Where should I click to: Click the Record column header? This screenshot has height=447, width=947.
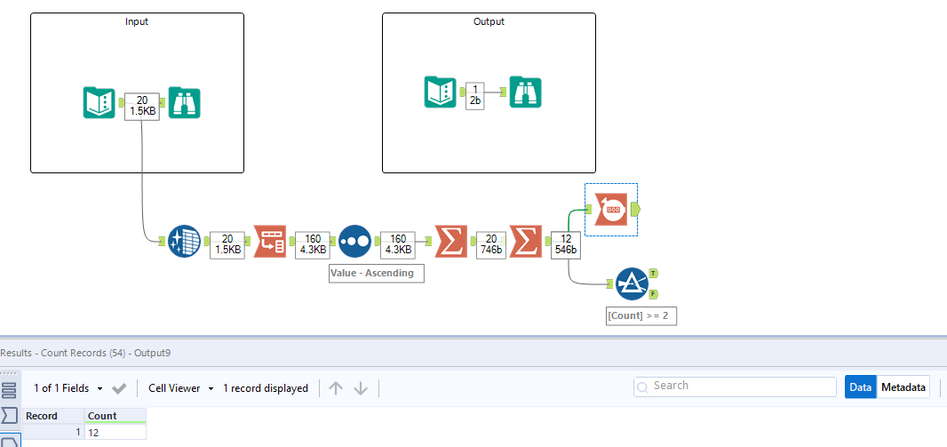pos(54,416)
